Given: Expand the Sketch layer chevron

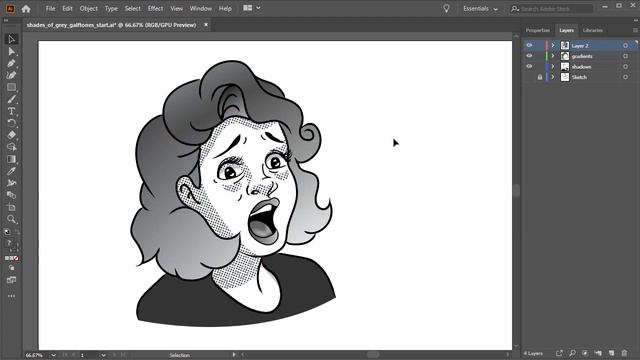Looking at the screenshot, I should tap(553, 77).
